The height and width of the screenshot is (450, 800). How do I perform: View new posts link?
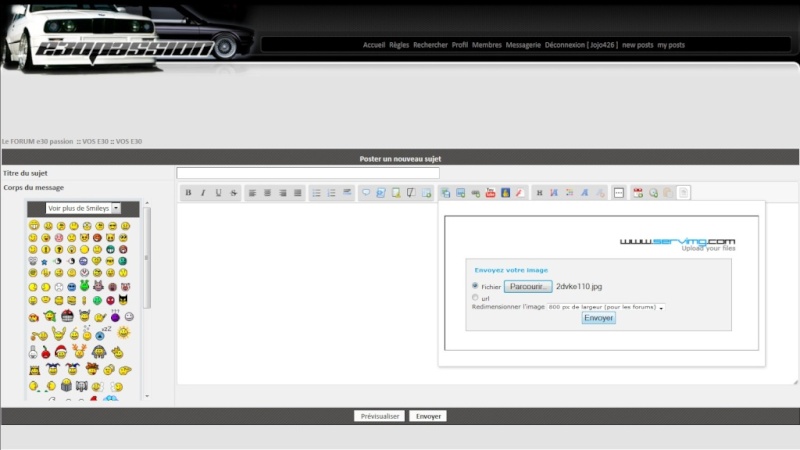click(637, 45)
